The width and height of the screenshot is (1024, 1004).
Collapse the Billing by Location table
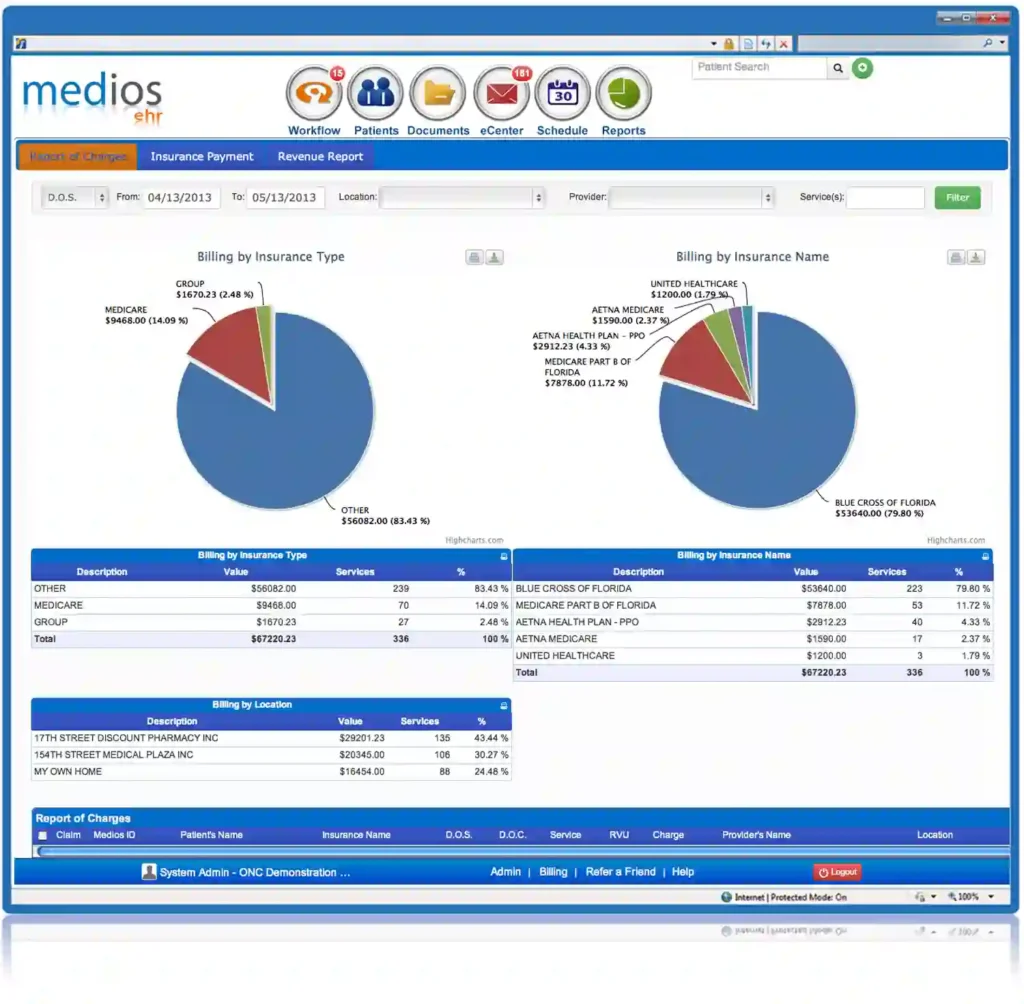(503, 704)
